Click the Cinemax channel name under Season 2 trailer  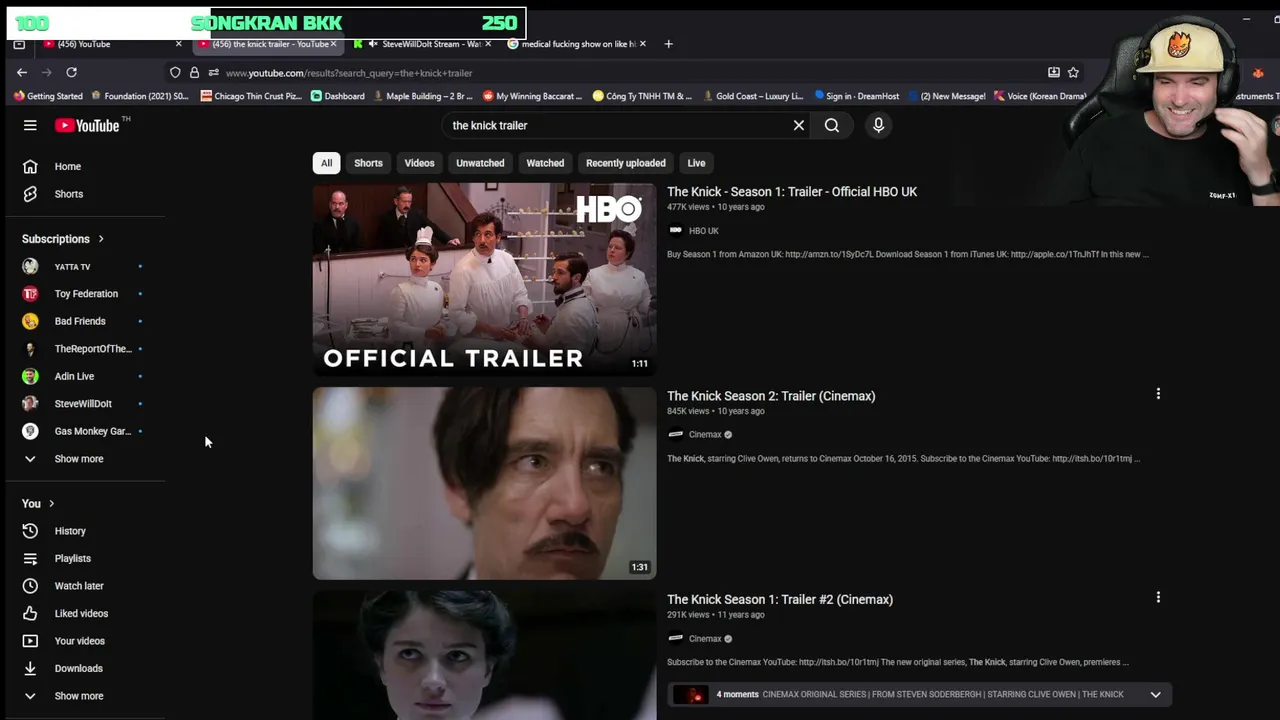705,434
